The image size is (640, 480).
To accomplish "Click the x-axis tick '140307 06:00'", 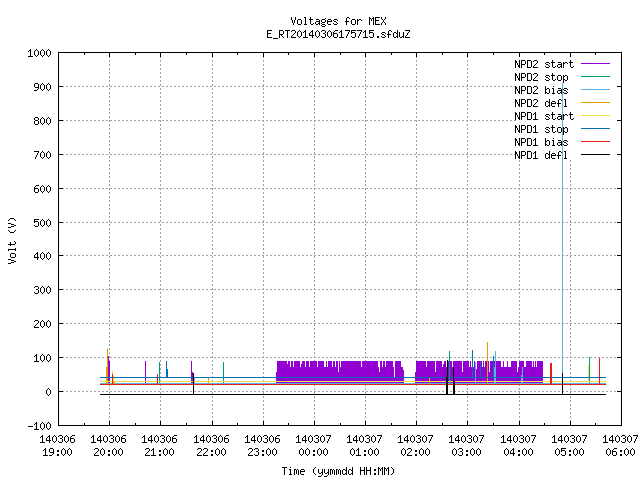I will pos(620,446).
